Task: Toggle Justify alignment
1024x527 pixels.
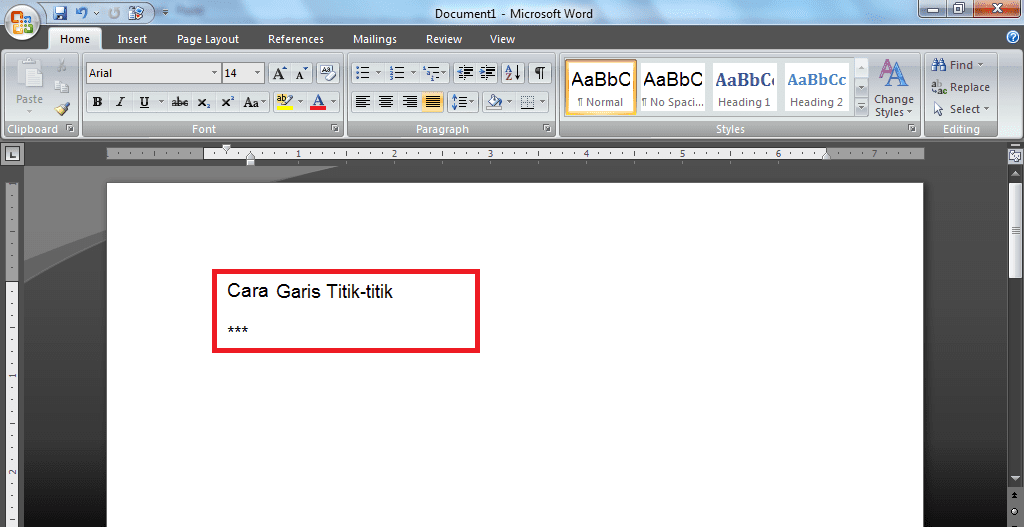Action: (432, 102)
